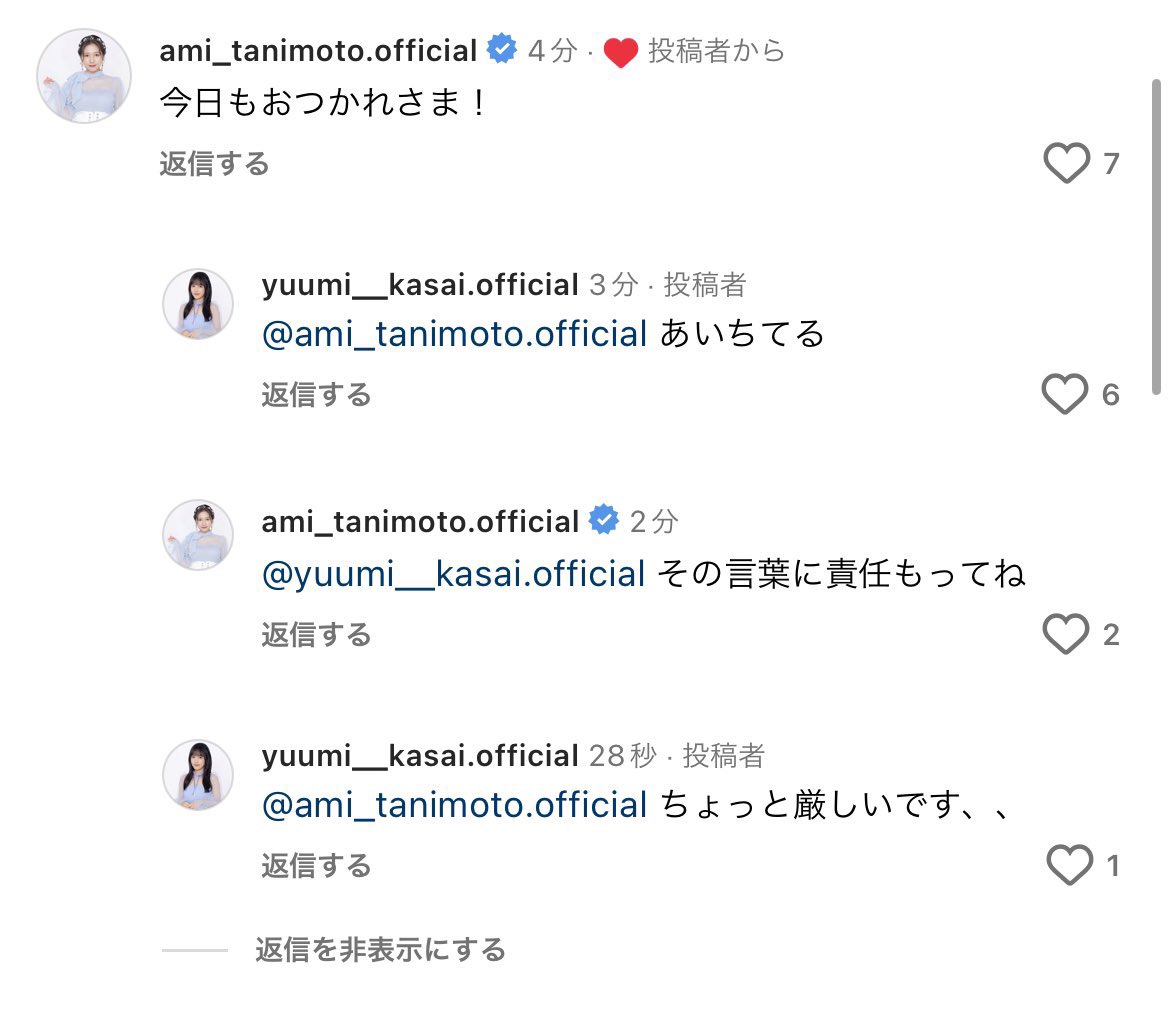1170x1019 pixels.
Task: Open ami_tanimoto.official avatar on 2分 reply
Action: click(198, 535)
